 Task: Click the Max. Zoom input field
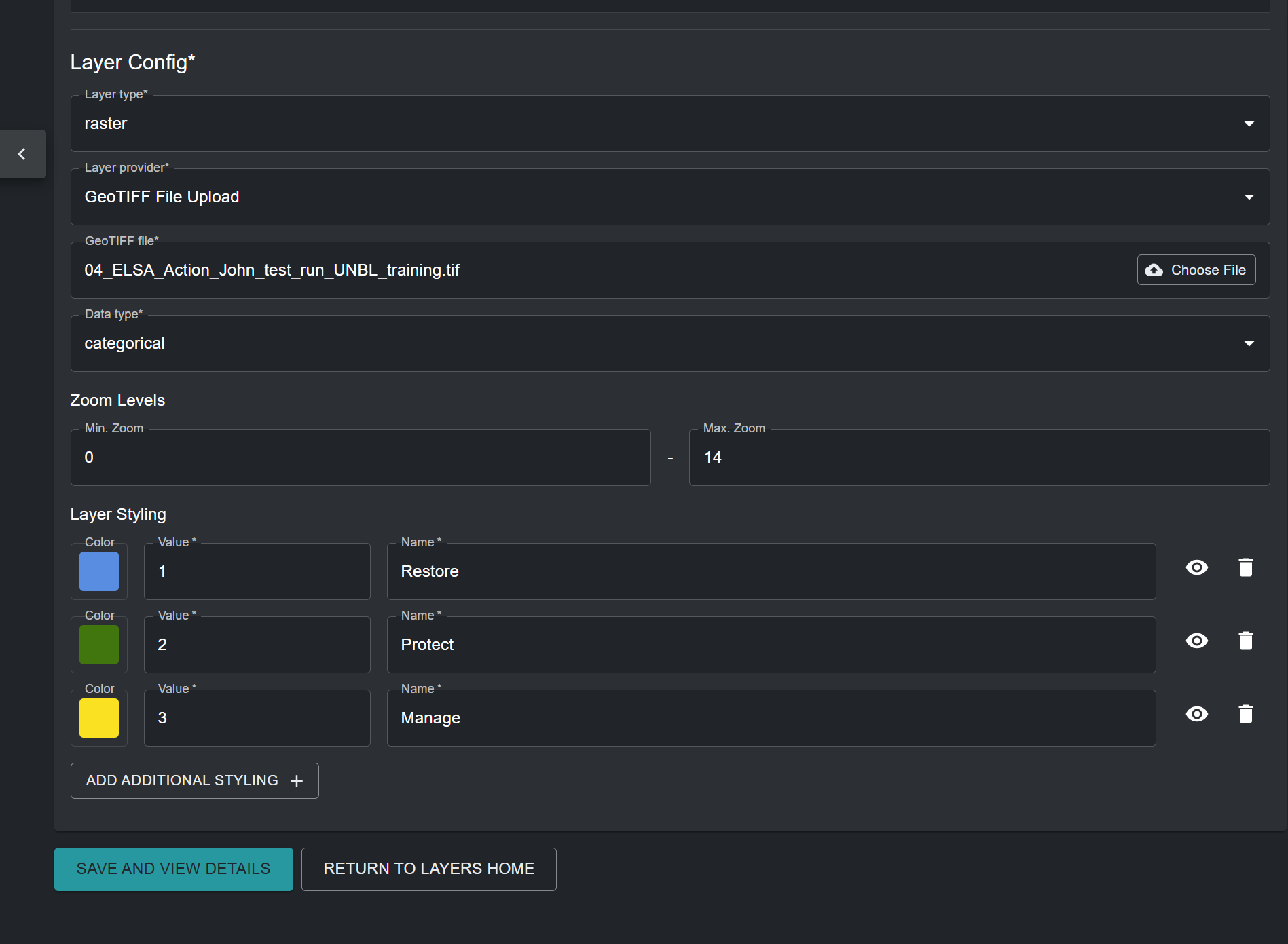[978, 457]
